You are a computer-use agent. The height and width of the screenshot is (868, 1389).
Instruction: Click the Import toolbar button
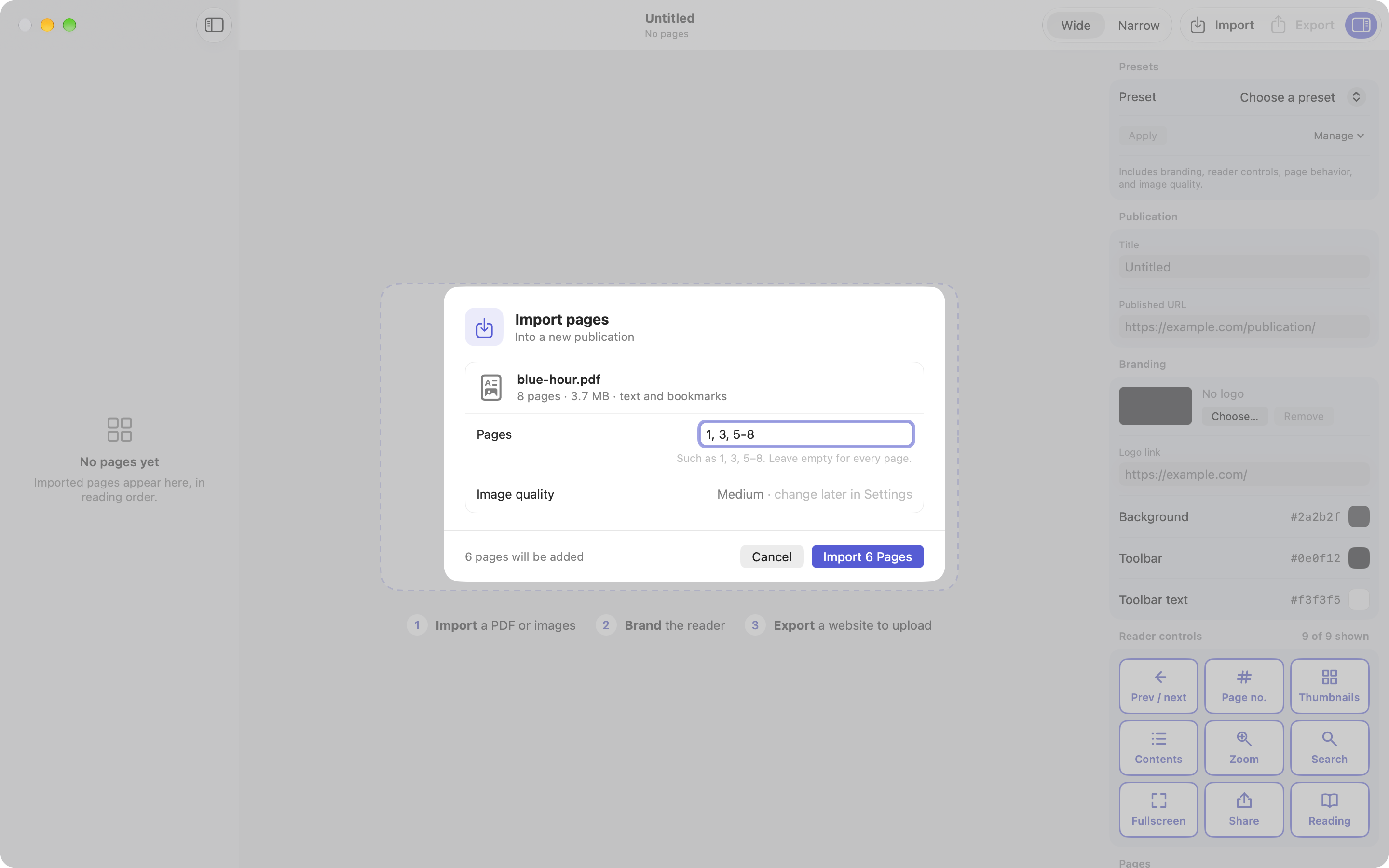click(1222, 25)
